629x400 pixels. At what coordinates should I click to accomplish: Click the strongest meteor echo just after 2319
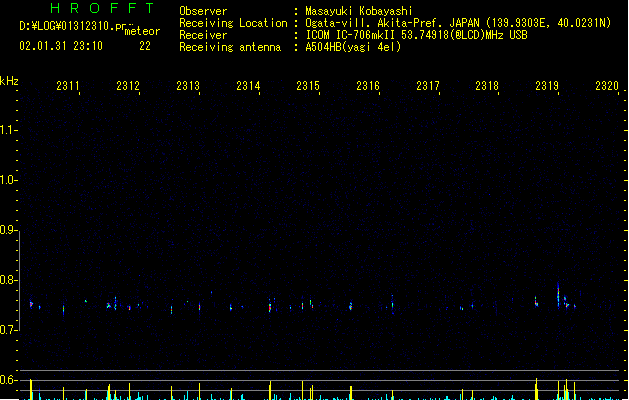(558, 295)
